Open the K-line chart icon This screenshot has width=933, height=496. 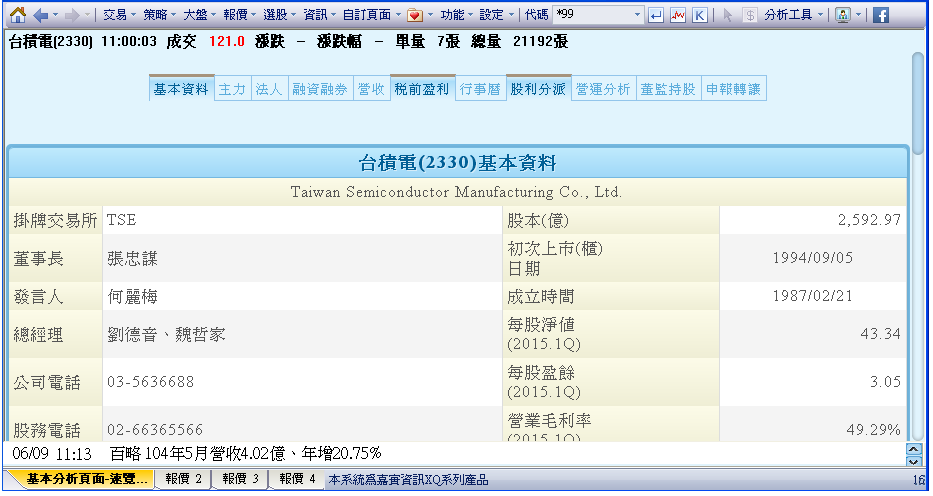point(699,15)
